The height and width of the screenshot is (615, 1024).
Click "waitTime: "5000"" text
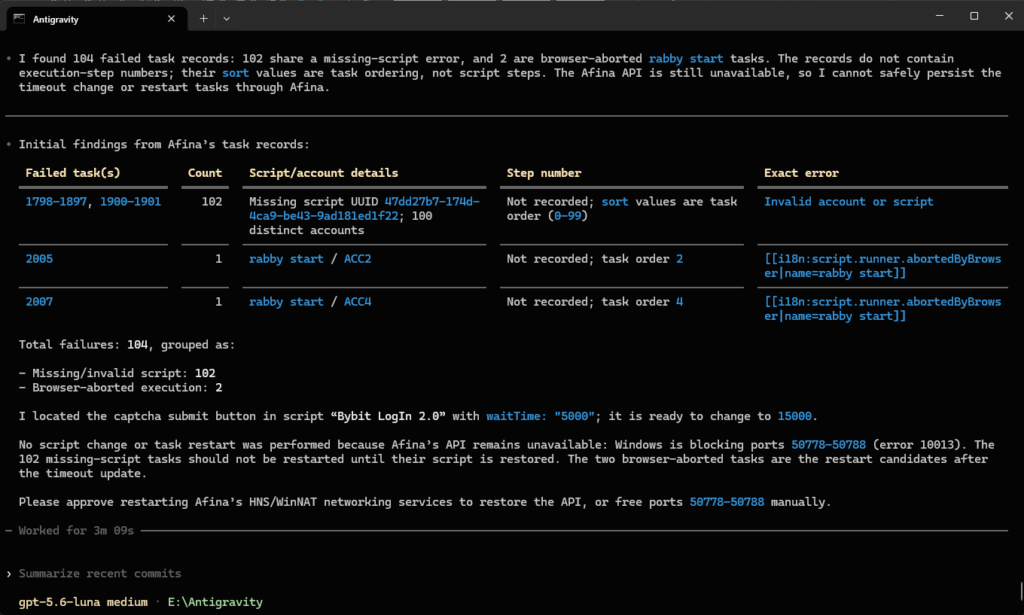coord(540,417)
